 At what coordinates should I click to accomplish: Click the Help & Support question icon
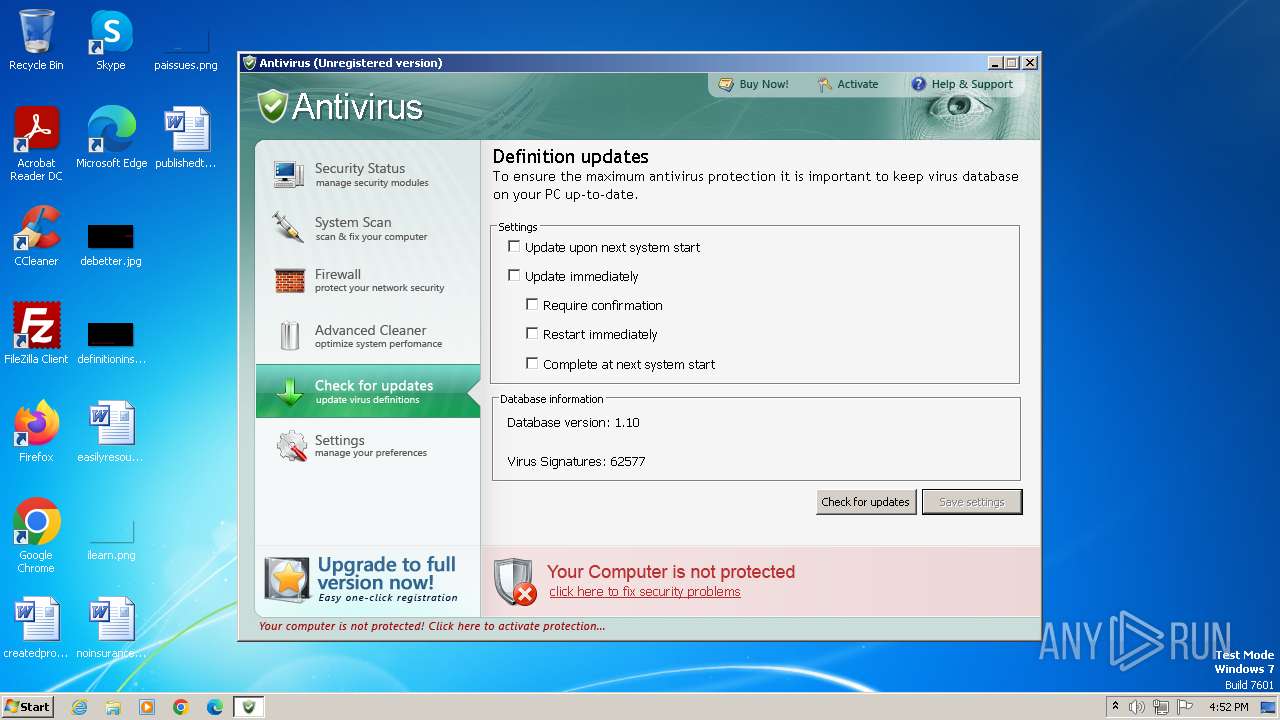click(x=918, y=85)
